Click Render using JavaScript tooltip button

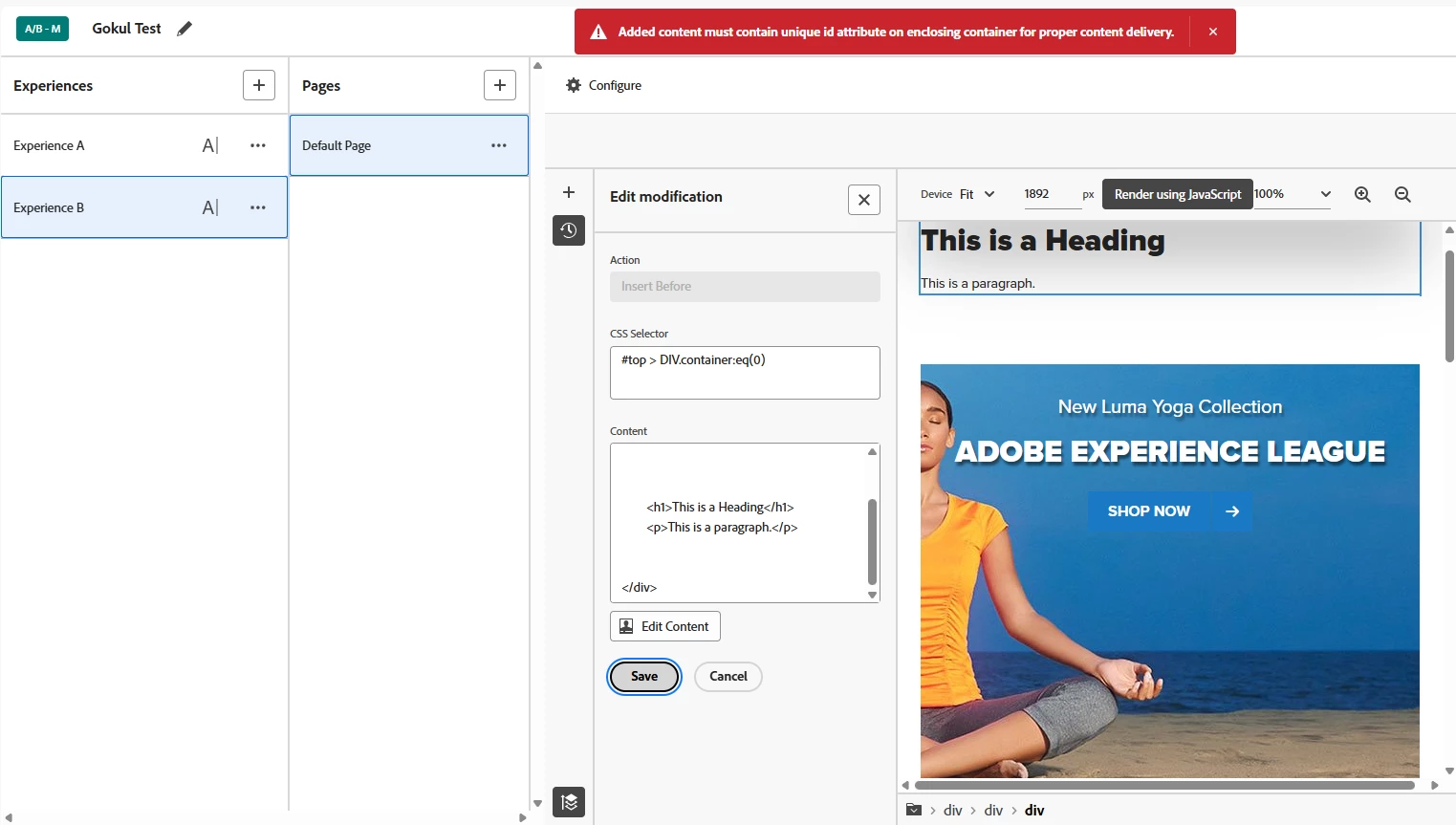point(1178,194)
